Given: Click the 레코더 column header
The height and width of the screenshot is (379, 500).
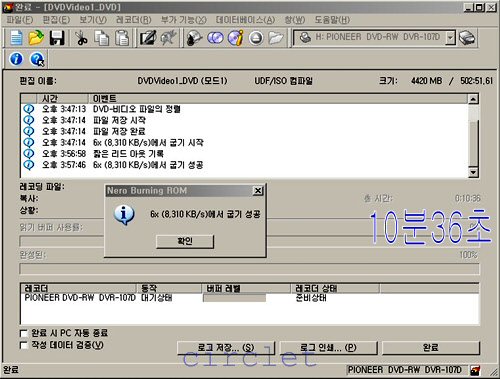Looking at the screenshot, I should pos(79,288).
